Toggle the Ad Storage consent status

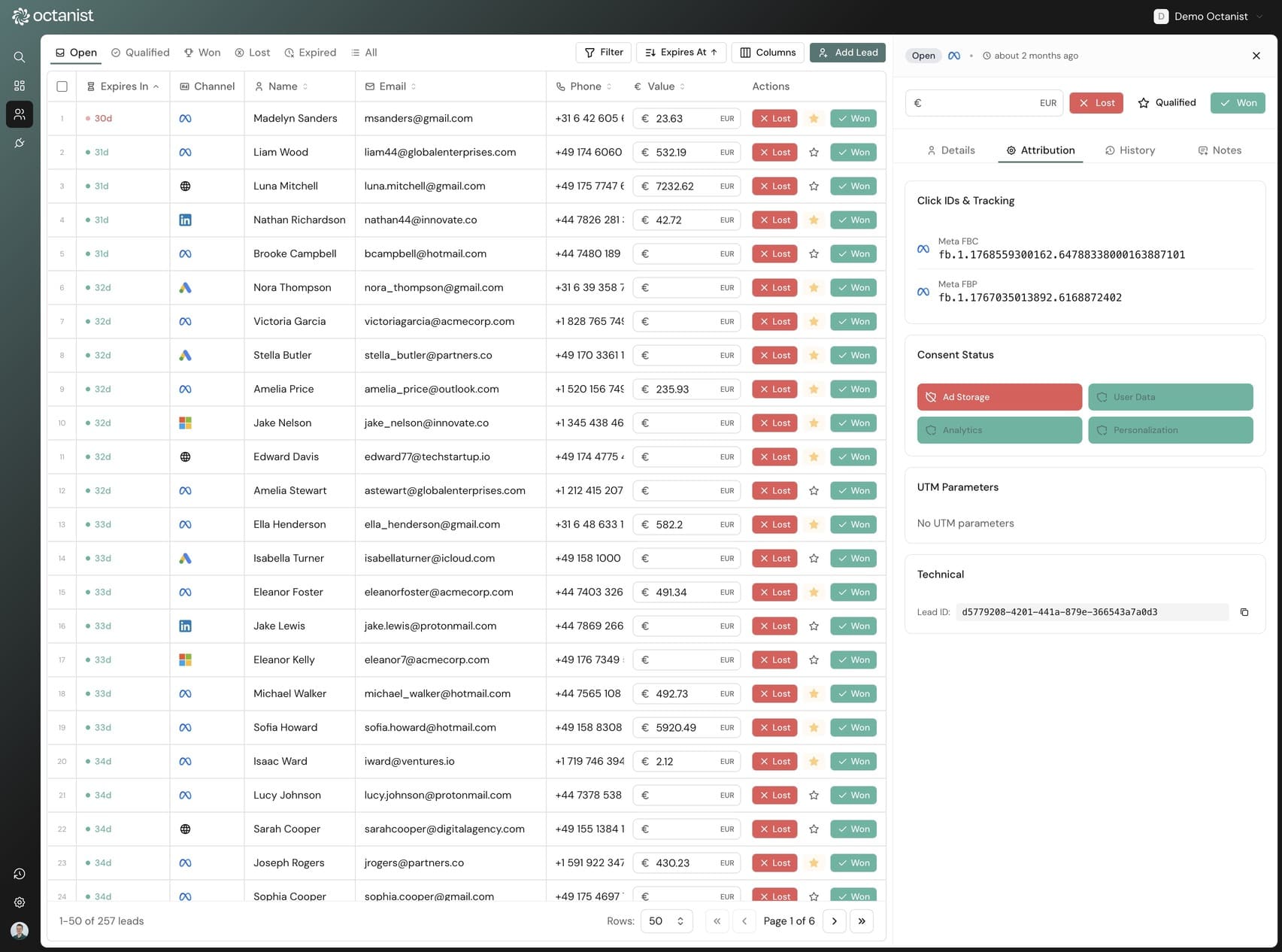click(999, 397)
